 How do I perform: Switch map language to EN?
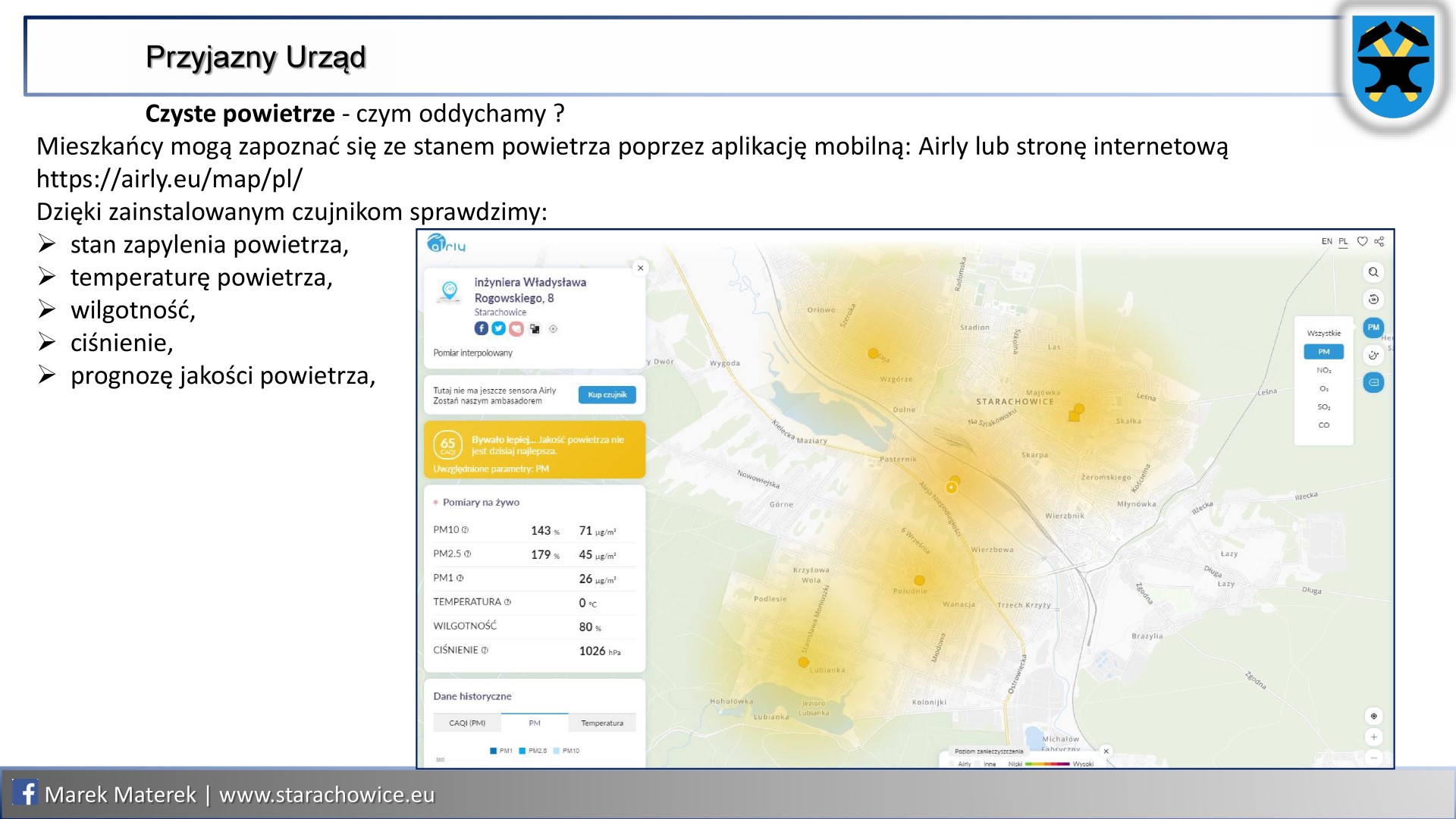pos(1326,241)
